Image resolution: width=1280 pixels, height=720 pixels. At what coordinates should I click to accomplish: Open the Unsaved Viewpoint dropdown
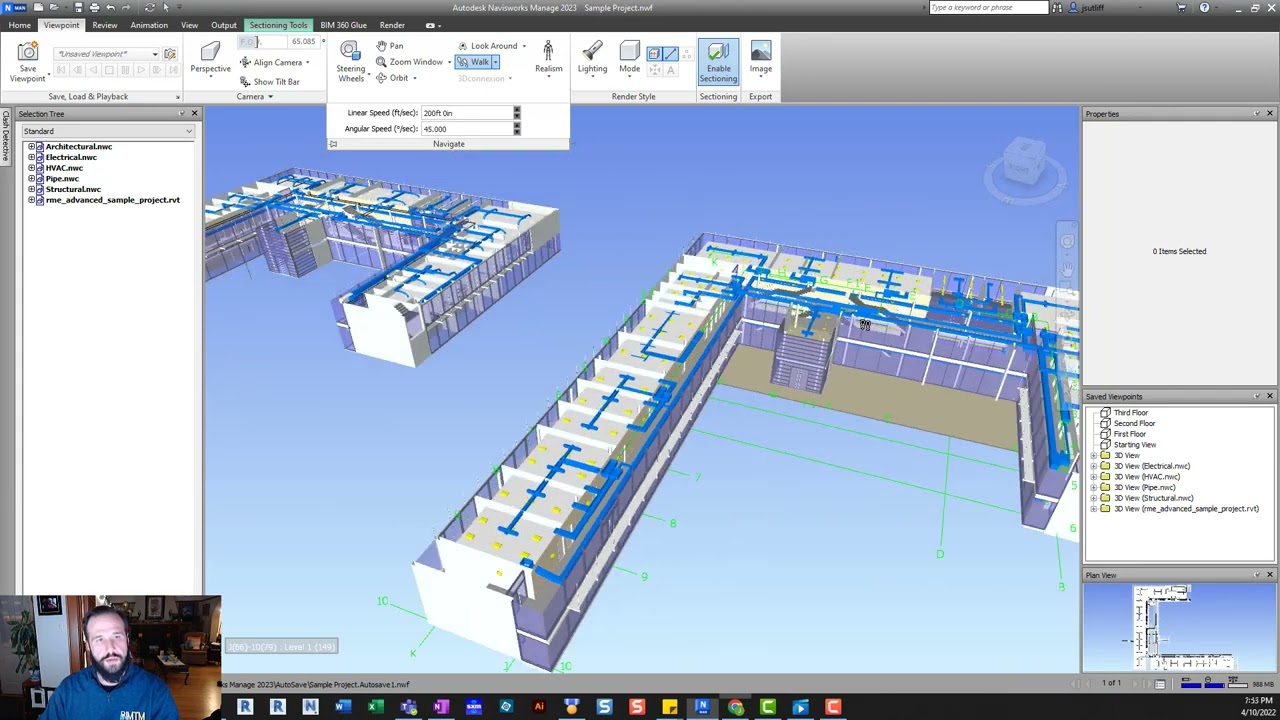click(x=155, y=54)
